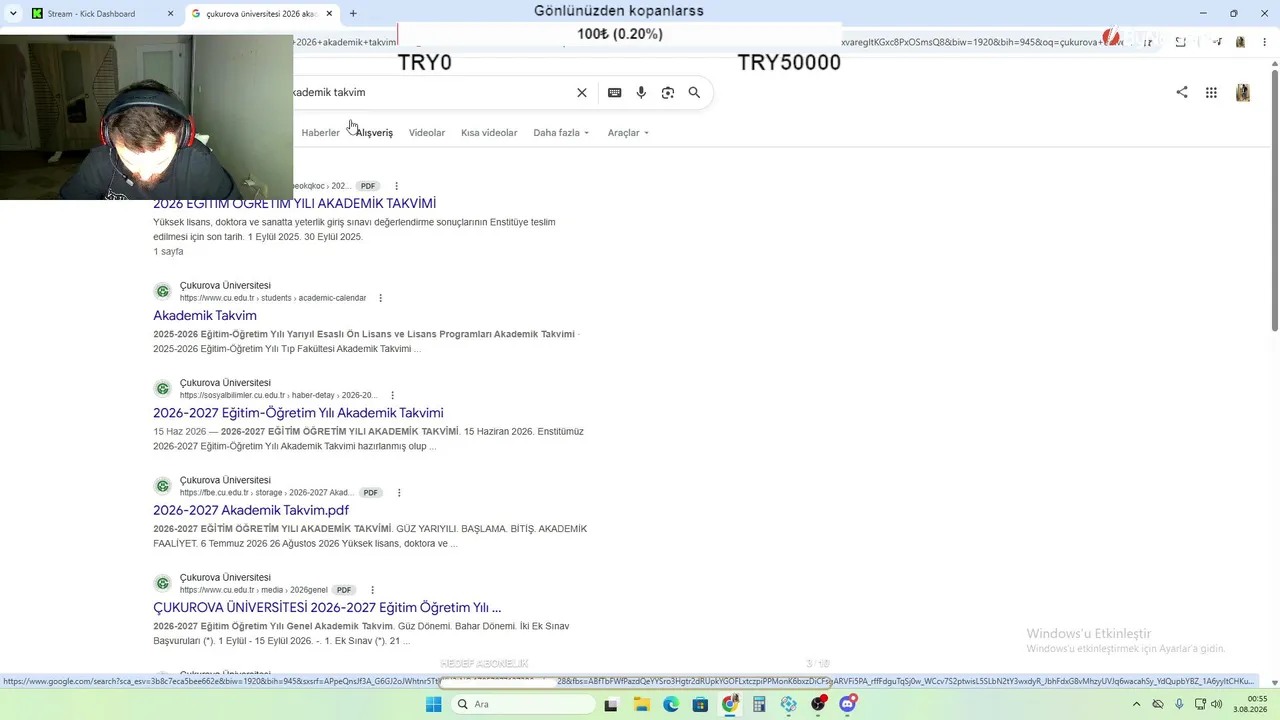
Task: Open the Chrome tab search dropdown
Action: (x=13, y=14)
